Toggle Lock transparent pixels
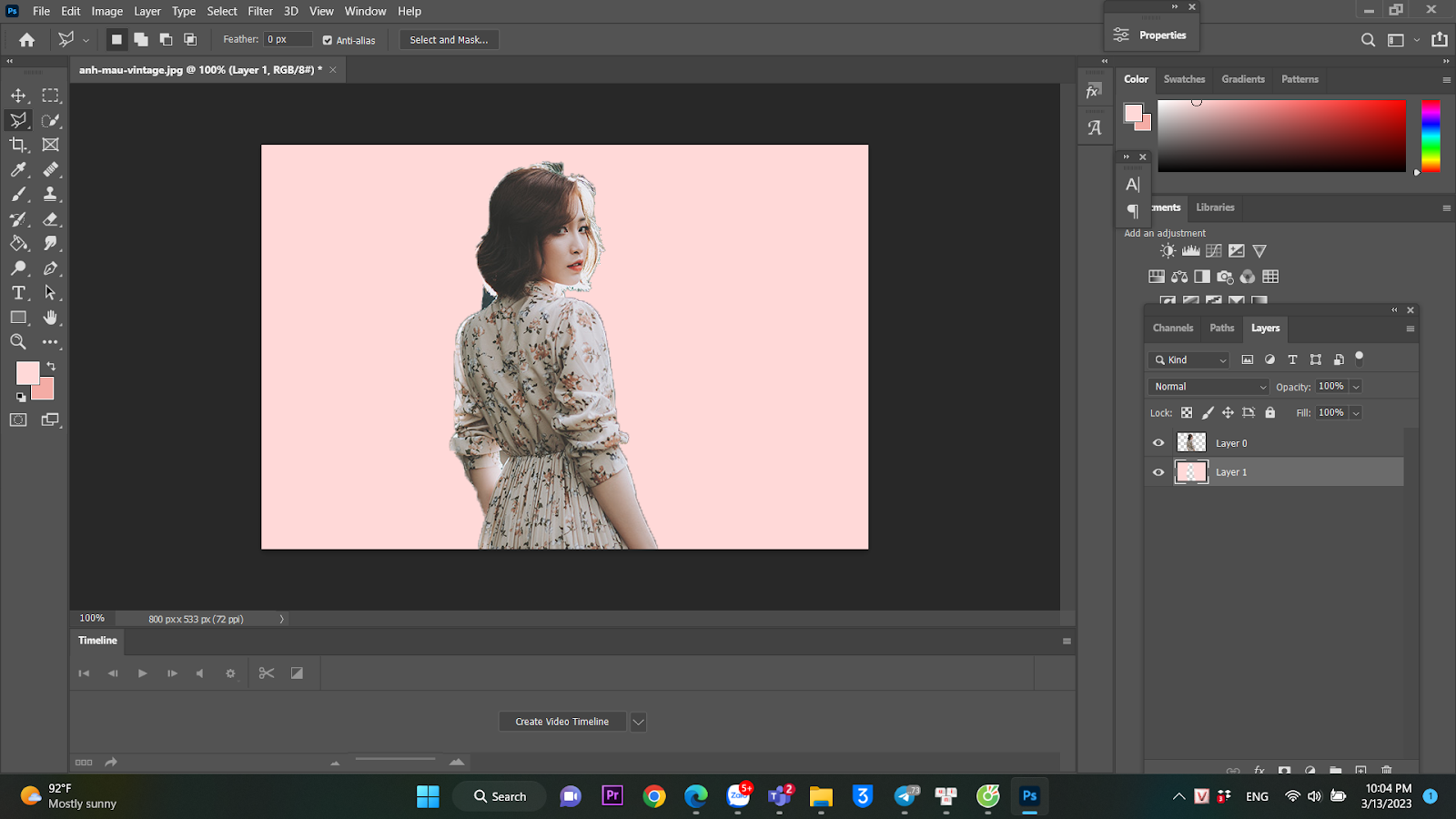The width and height of the screenshot is (1456, 819). (x=1187, y=413)
